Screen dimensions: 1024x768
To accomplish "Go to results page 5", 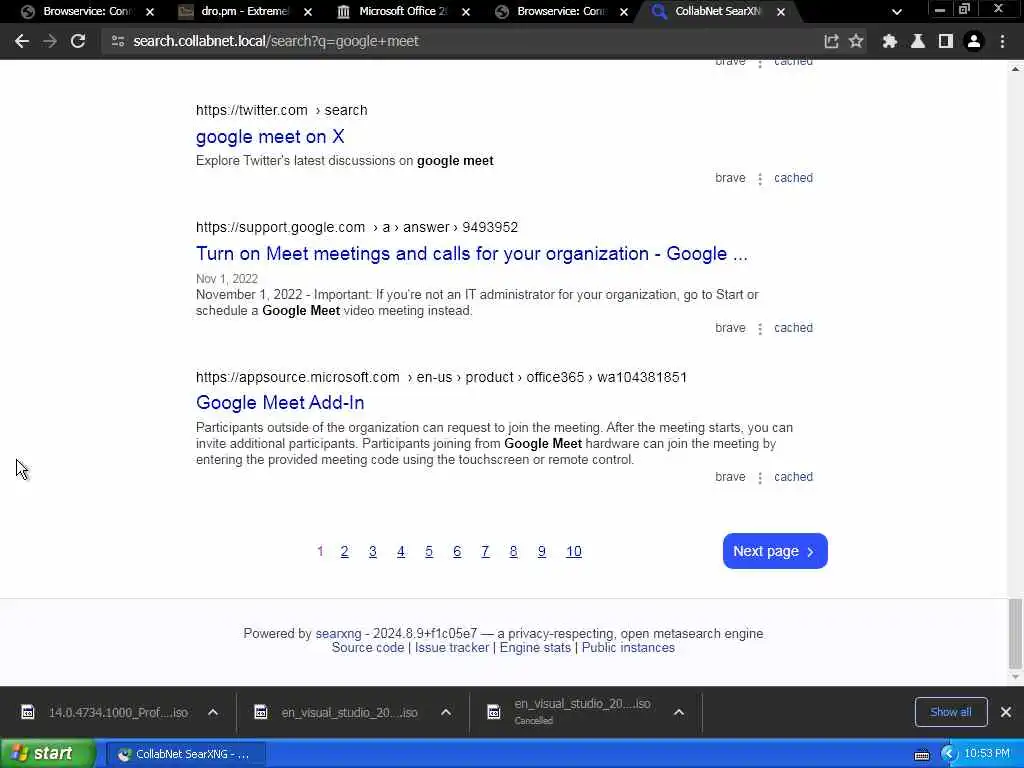I will click(x=428, y=552).
